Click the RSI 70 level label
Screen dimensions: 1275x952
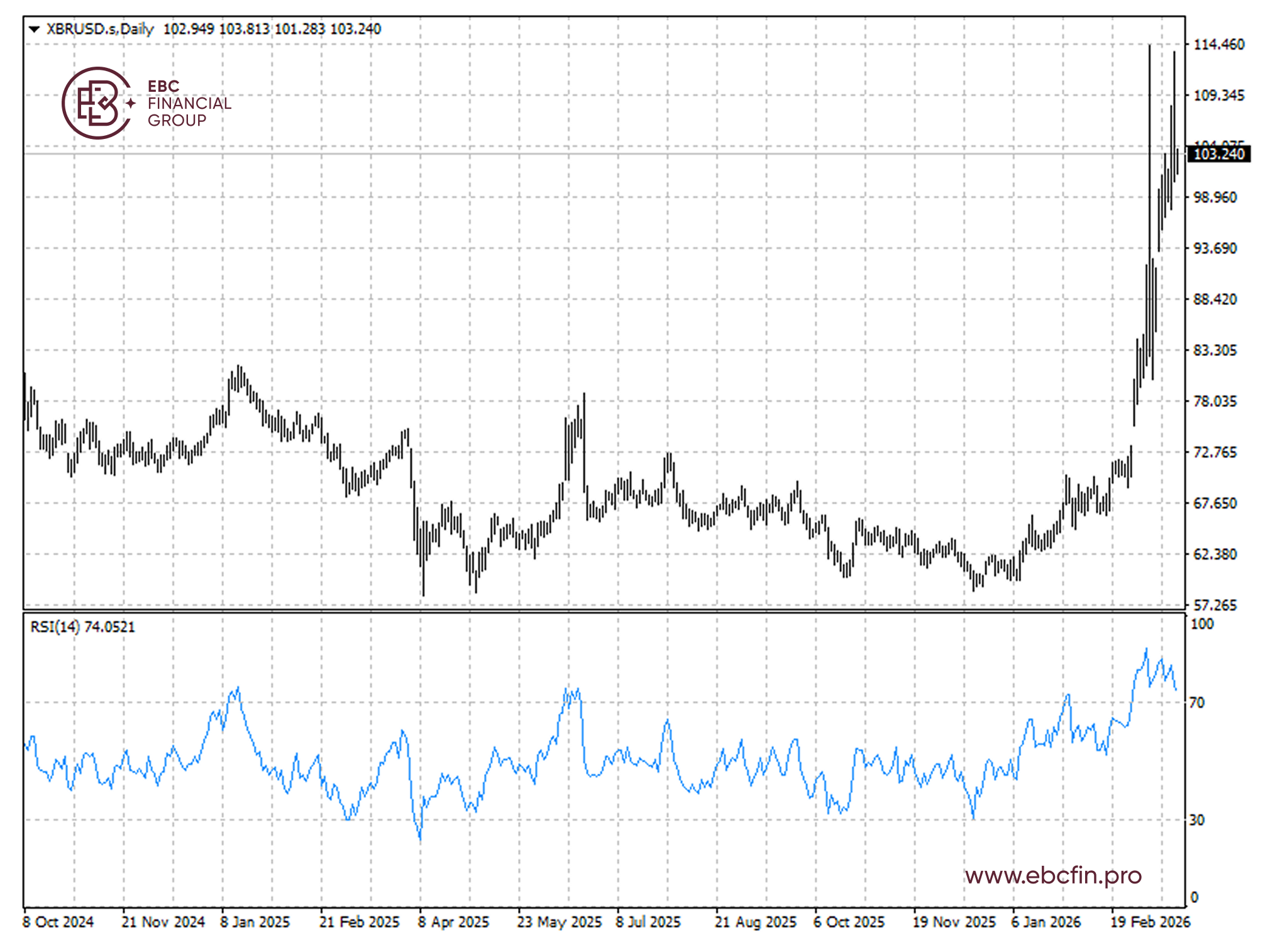(x=1197, y=702)
